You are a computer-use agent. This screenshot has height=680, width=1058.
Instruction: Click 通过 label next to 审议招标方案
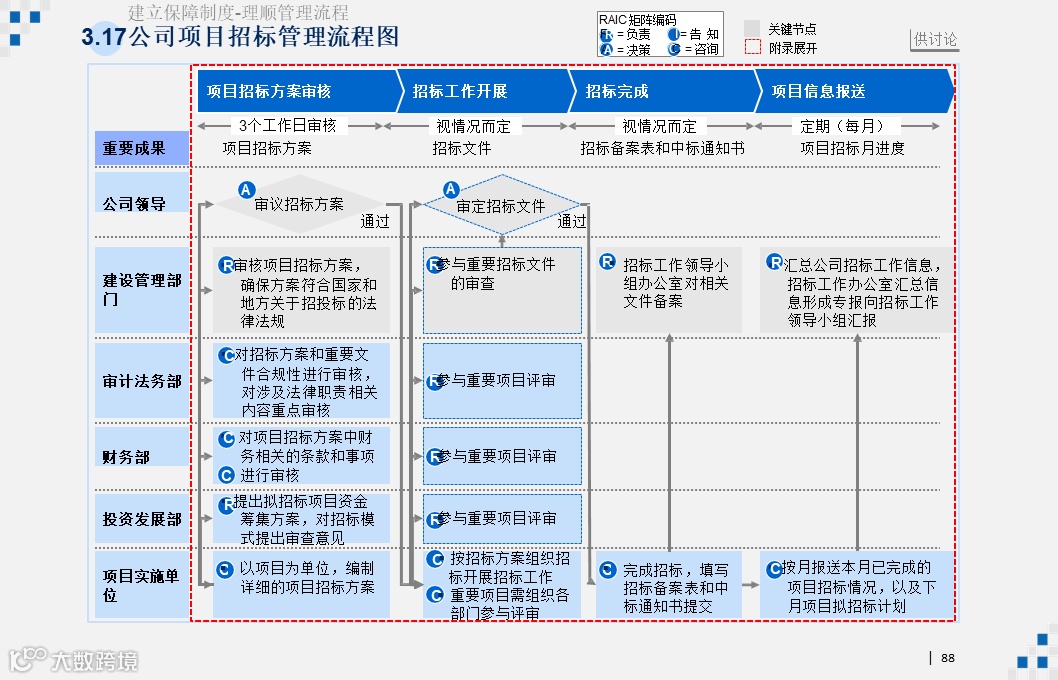pos(374,221)
